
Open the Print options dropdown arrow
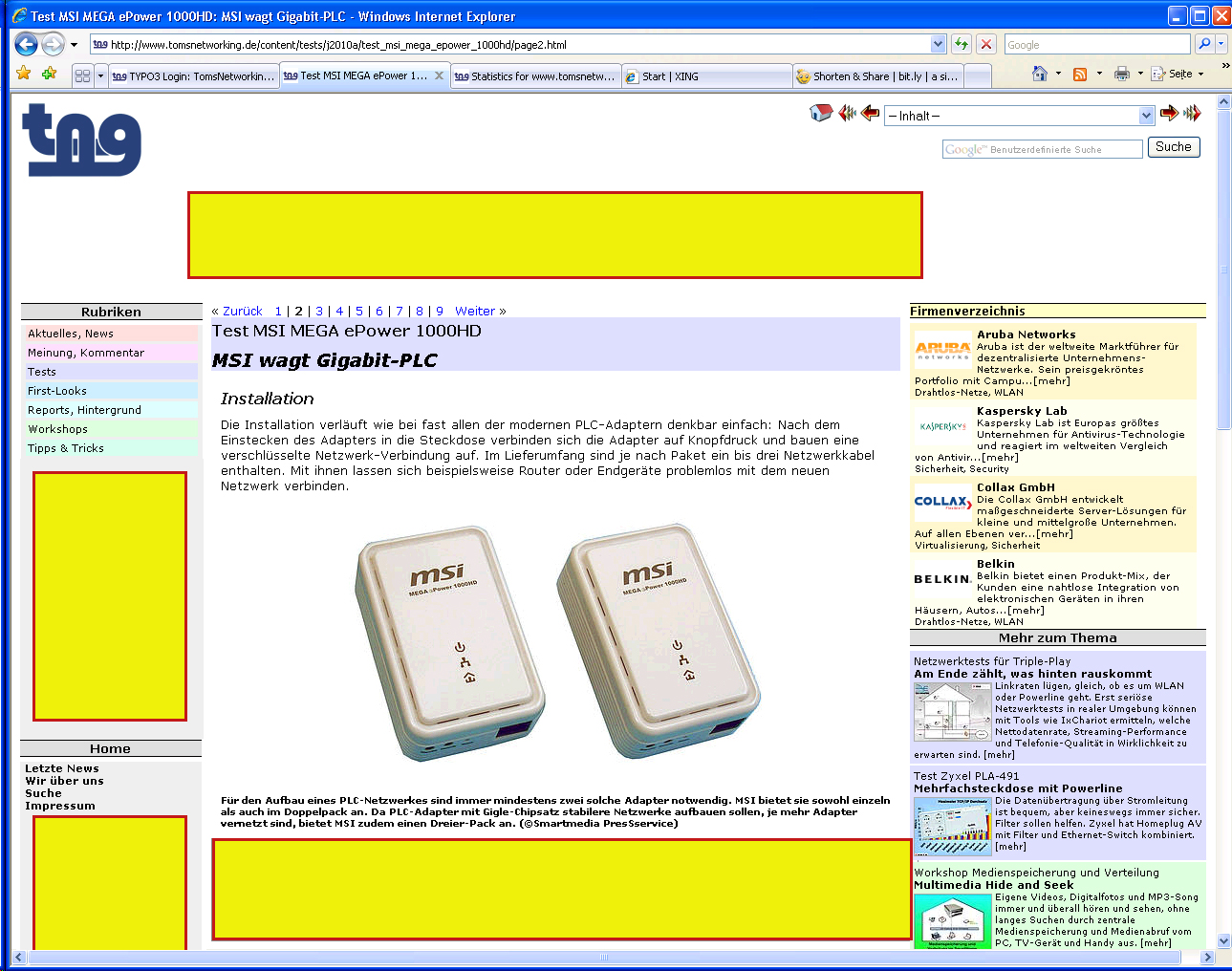1140,74
